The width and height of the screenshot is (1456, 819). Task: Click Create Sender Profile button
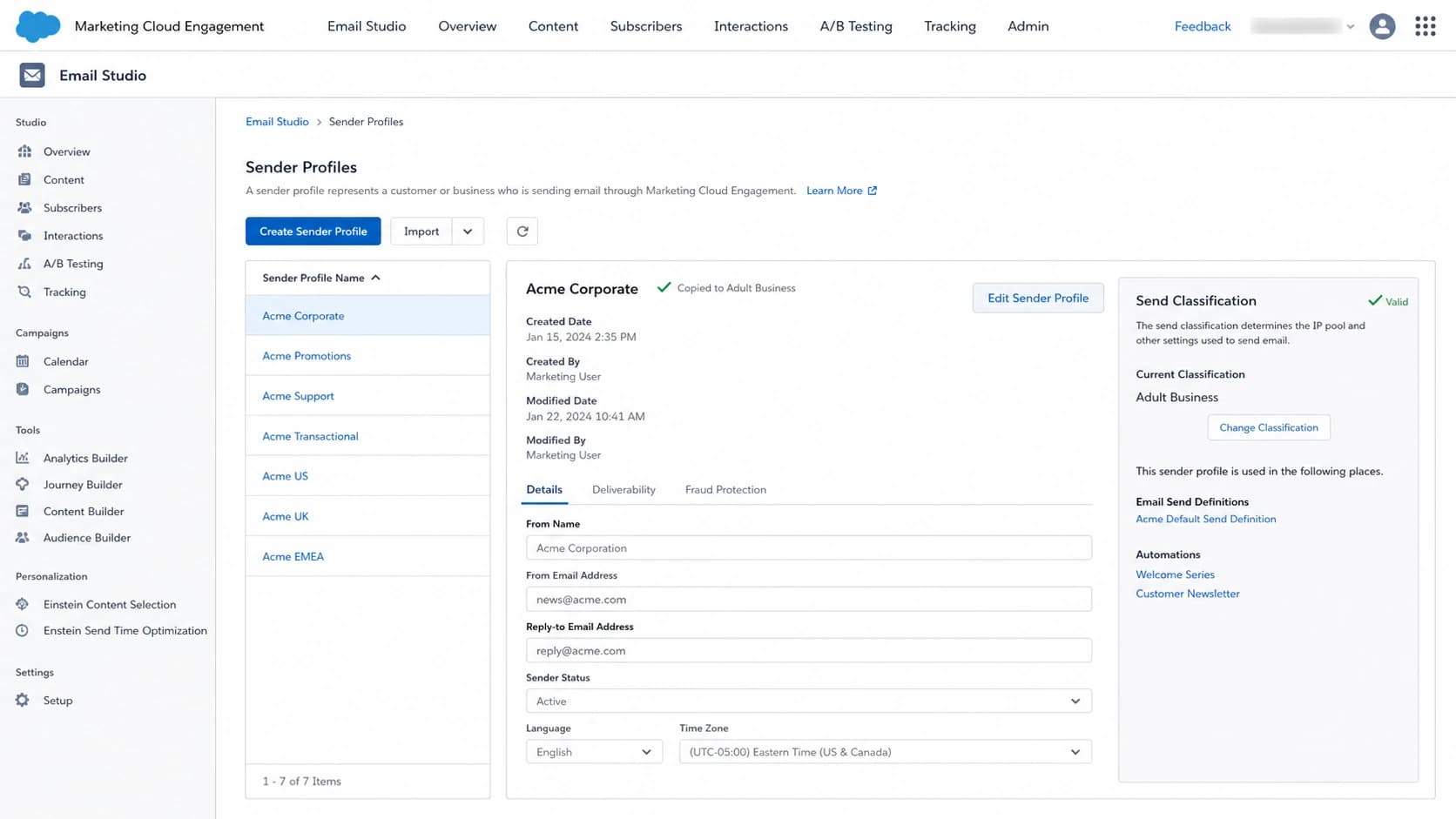pos(313,232)
